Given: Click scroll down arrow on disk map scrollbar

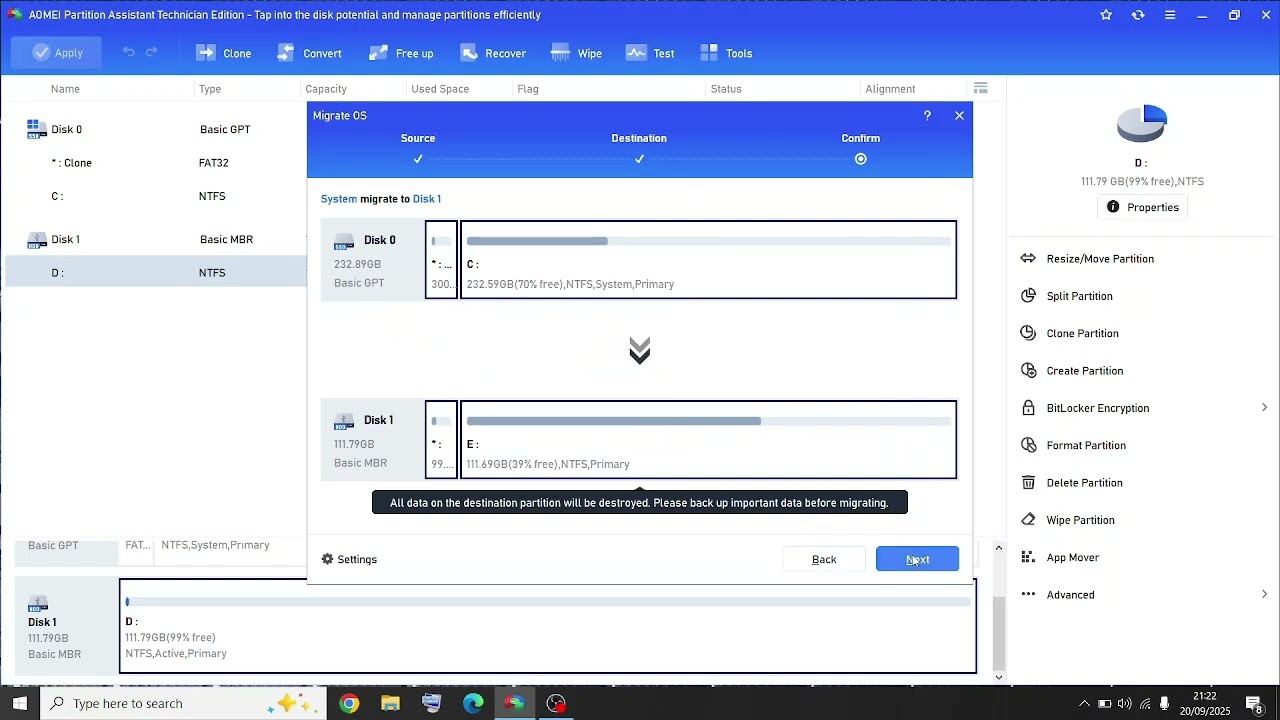Looking at the screenshot, I should point(998,677).
